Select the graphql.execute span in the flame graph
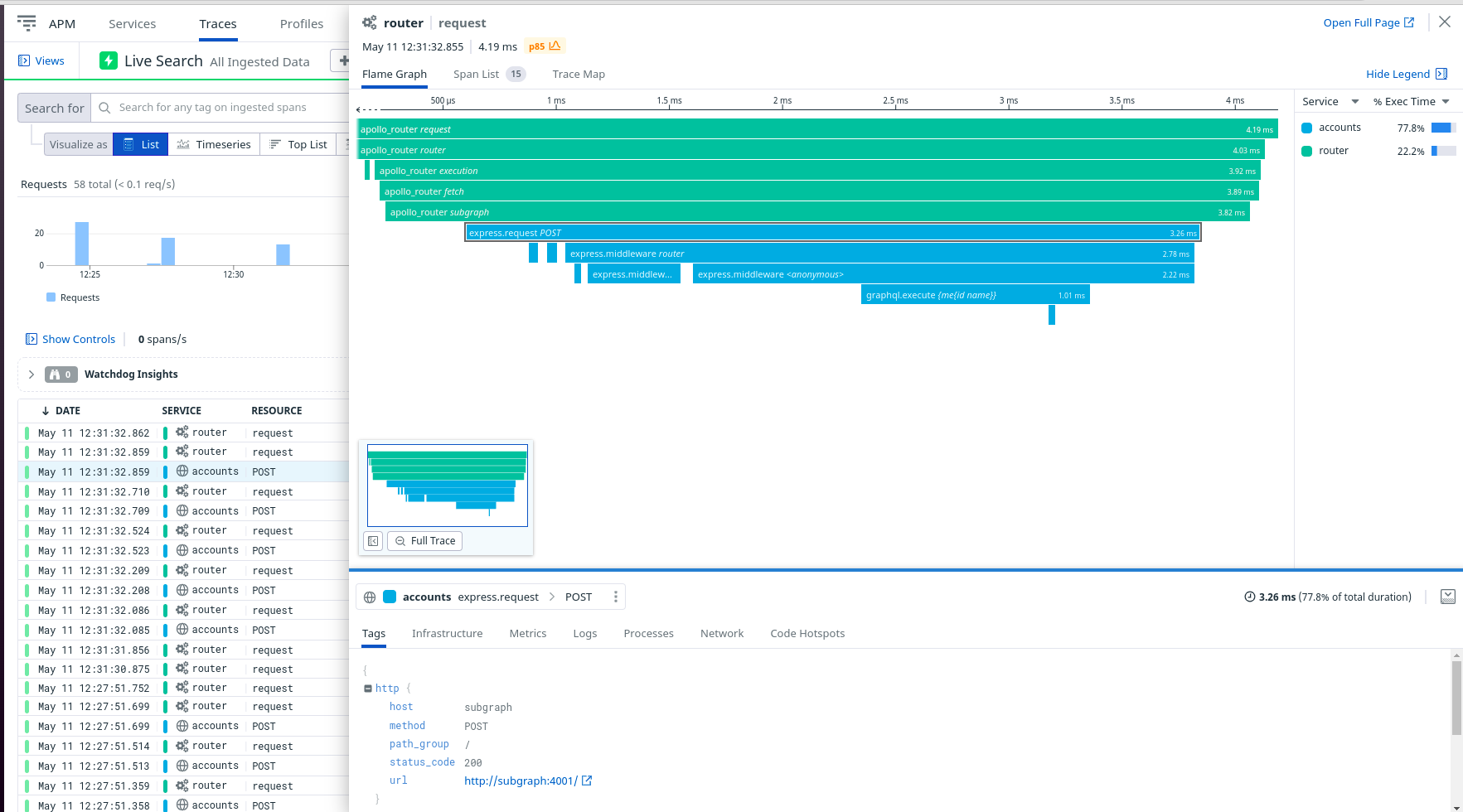This screenshot has height=812, width=1463. [975, 295]
